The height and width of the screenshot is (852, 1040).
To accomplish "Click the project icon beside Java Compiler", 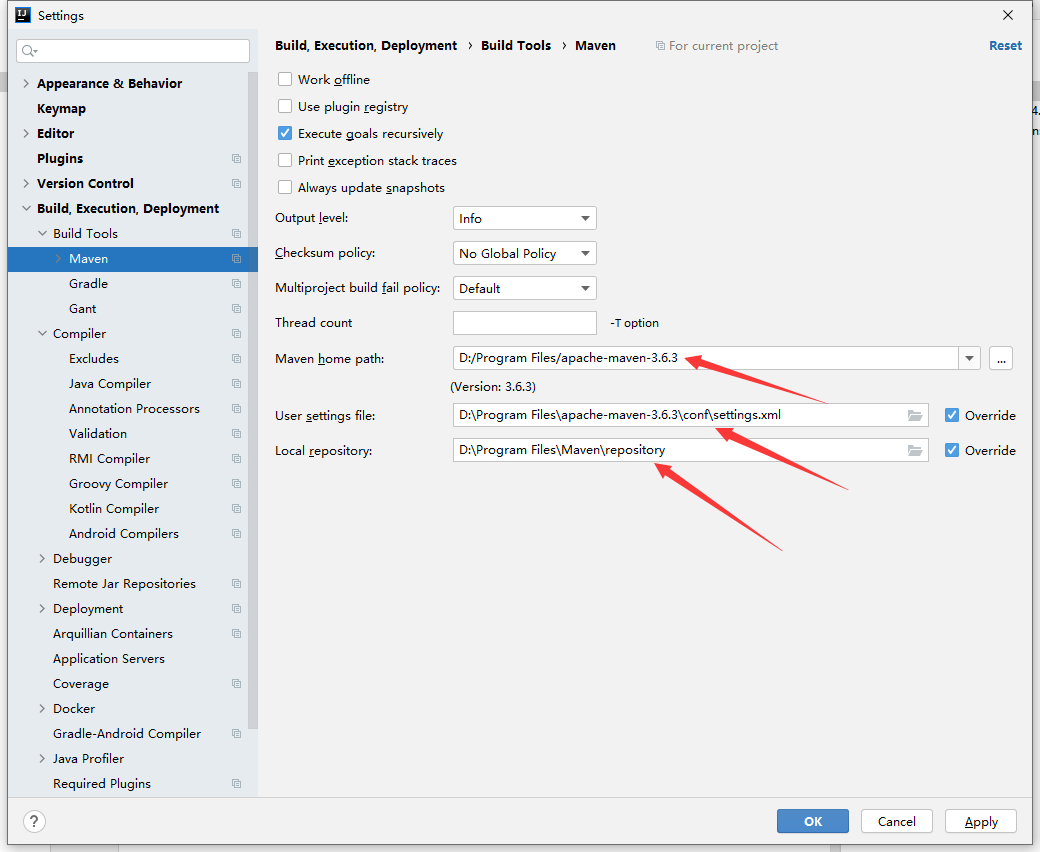I will click(236, 384).
